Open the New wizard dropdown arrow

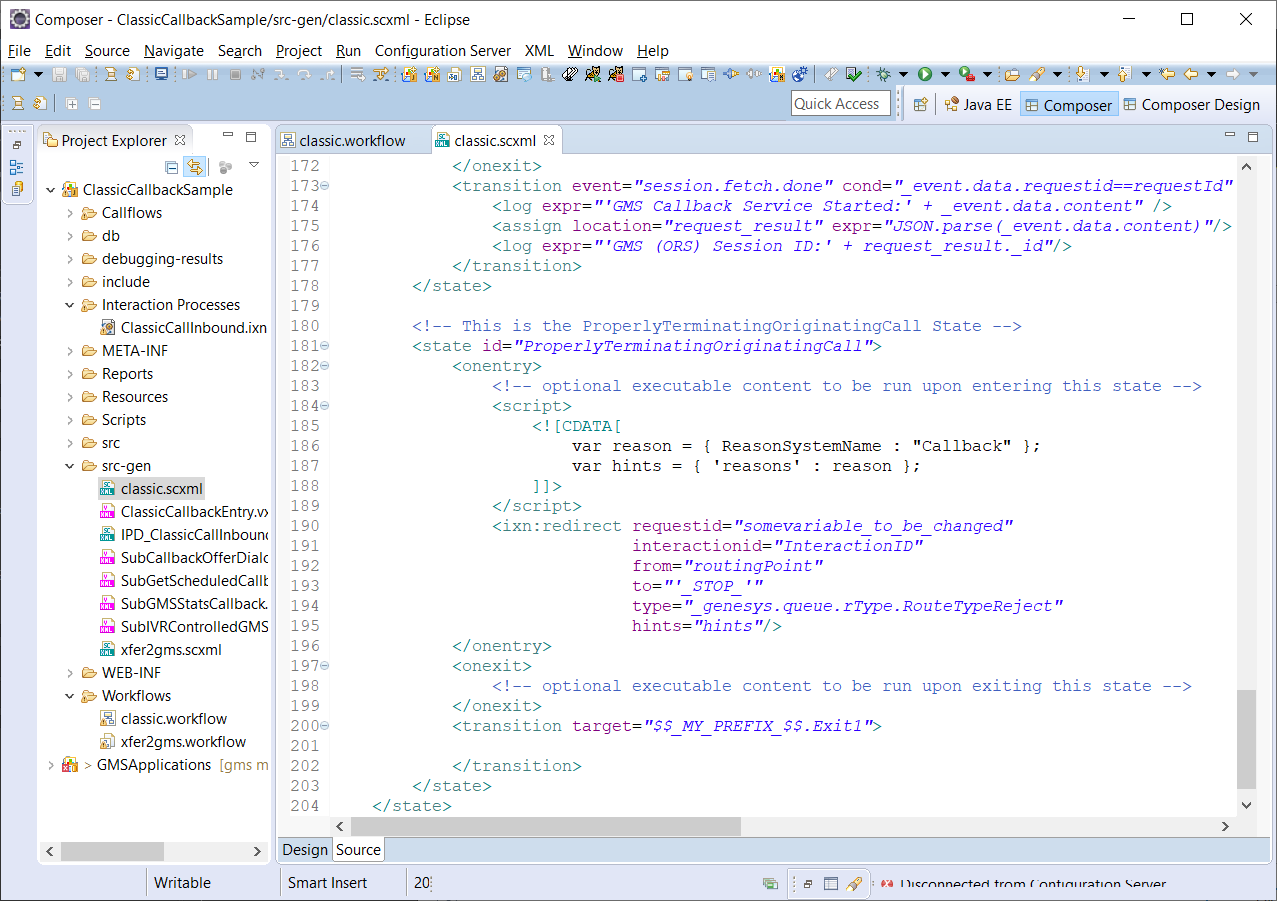tap(38, 74)
